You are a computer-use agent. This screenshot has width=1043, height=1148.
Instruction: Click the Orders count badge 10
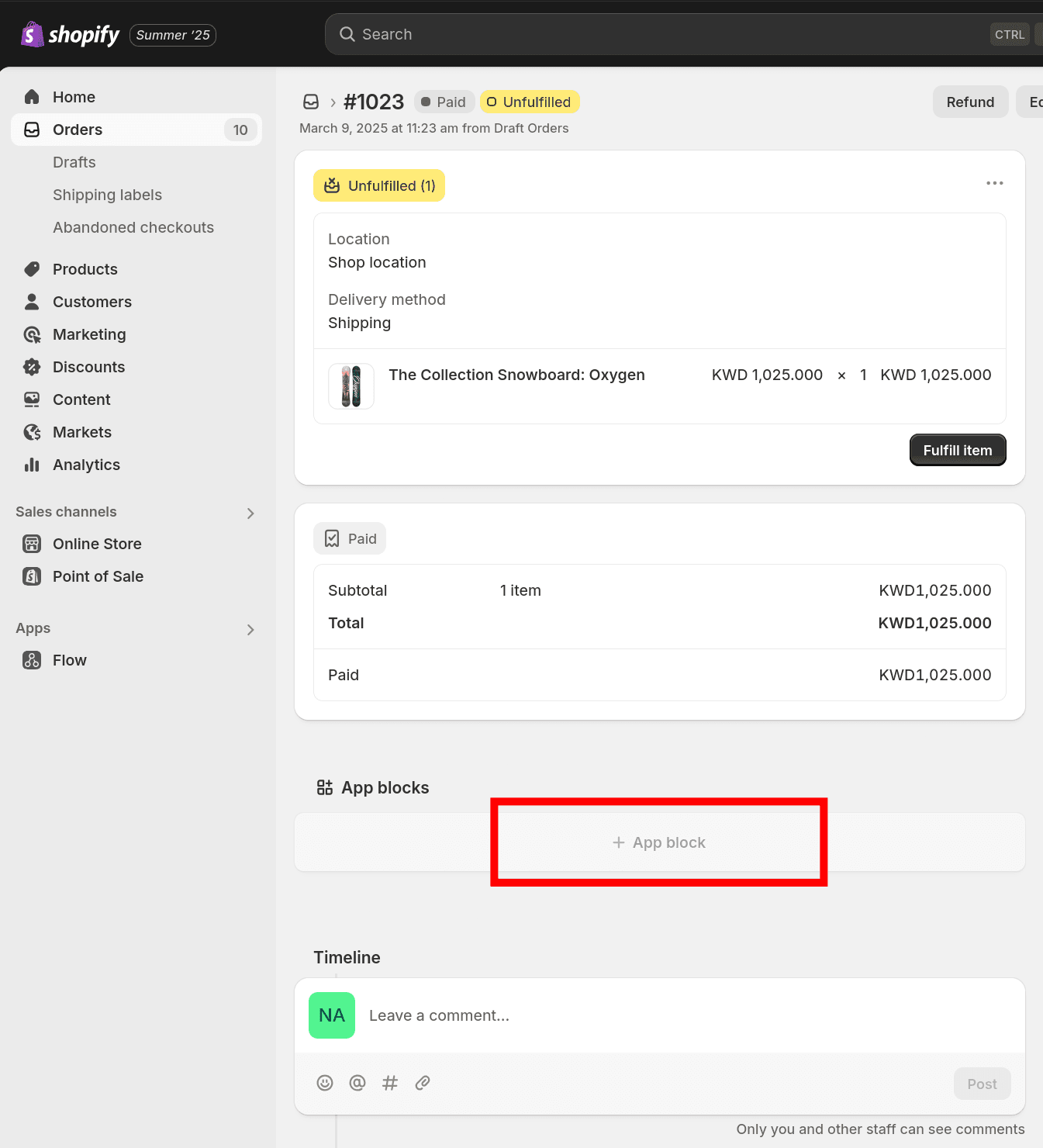click(x=240, y=130)
